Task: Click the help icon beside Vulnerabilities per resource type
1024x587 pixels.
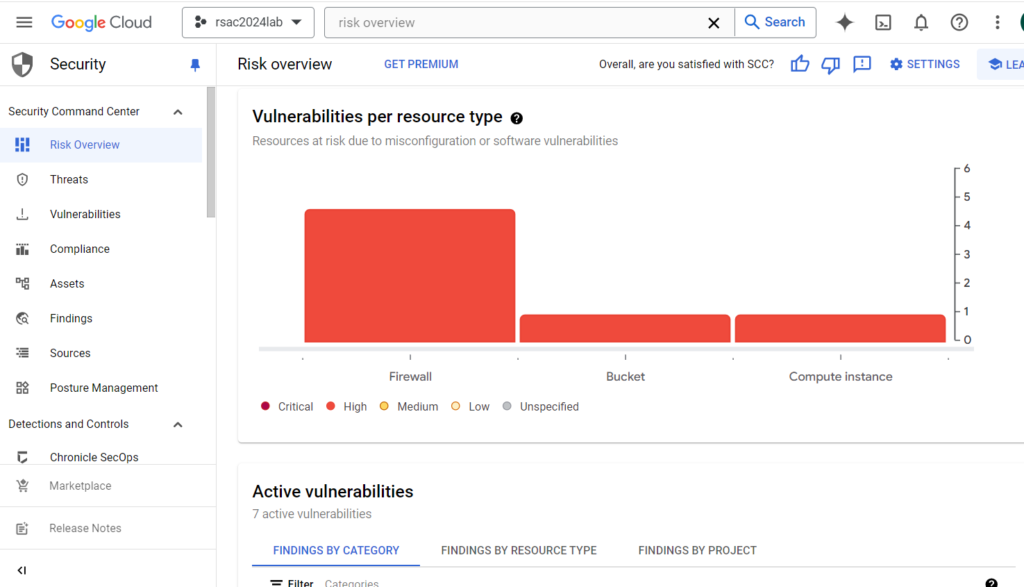Action: [517, 118]
